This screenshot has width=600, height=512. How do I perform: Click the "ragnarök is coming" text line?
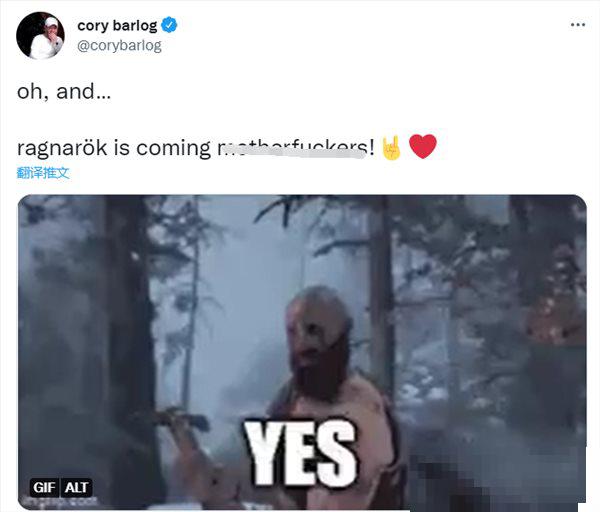tap(114, 148)
